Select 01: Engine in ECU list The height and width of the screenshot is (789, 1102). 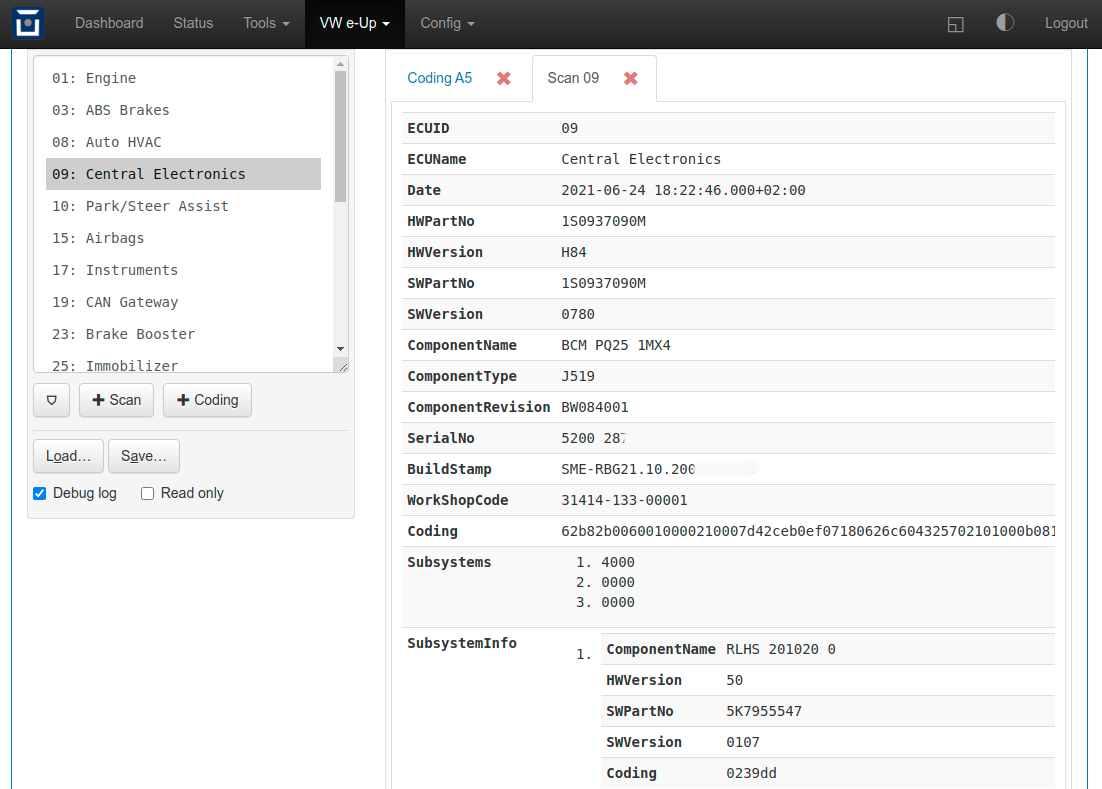pyautogui.click(x=183, y=78)
